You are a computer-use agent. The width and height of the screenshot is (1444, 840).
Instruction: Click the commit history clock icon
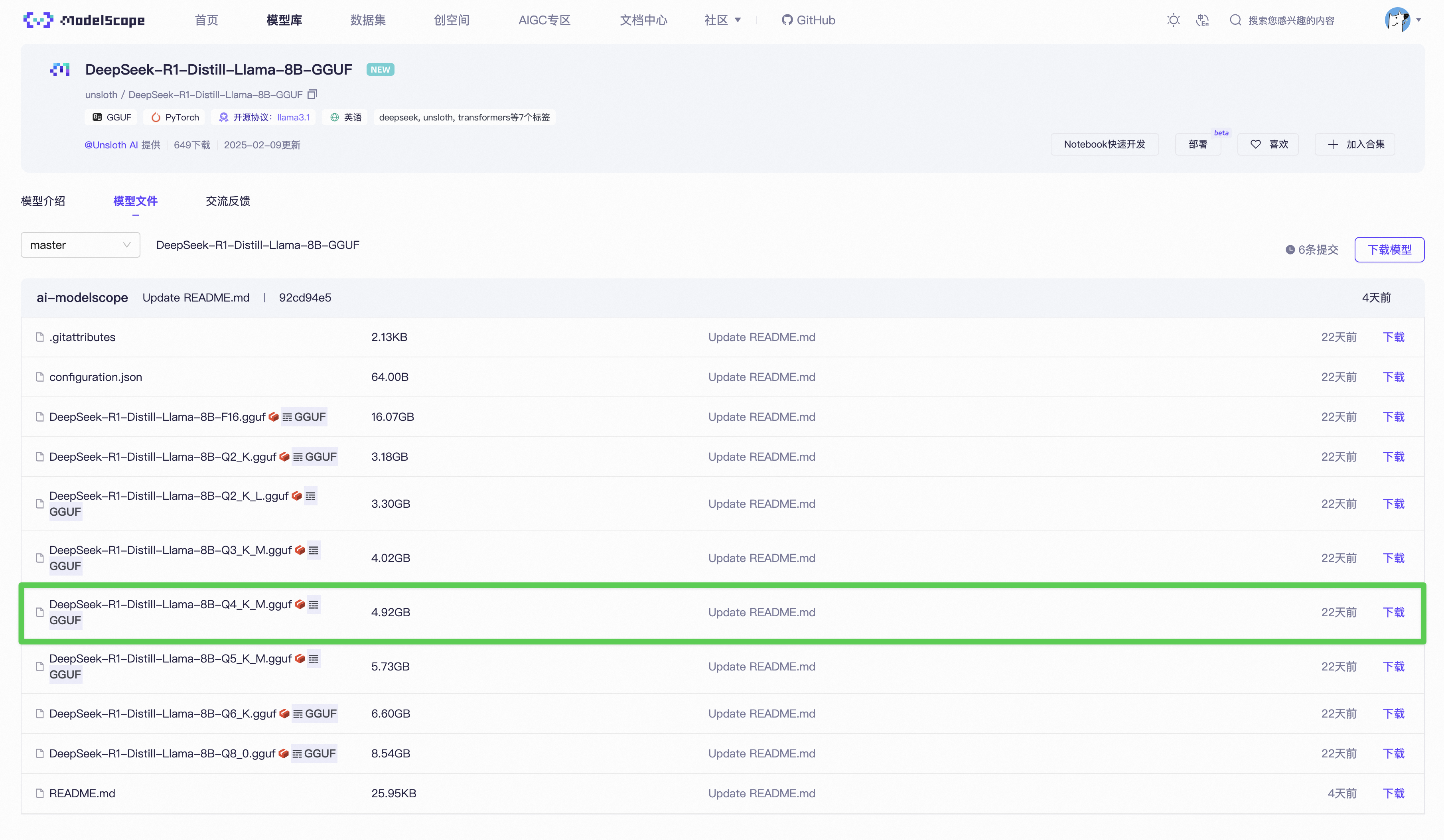click(x=1290, y=250)
